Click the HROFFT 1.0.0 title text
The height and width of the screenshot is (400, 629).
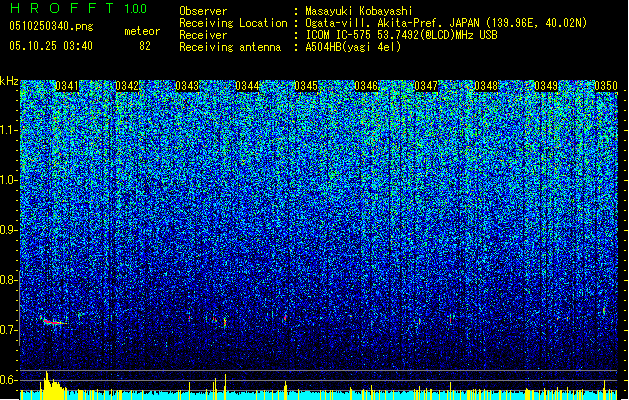point(79,8)
